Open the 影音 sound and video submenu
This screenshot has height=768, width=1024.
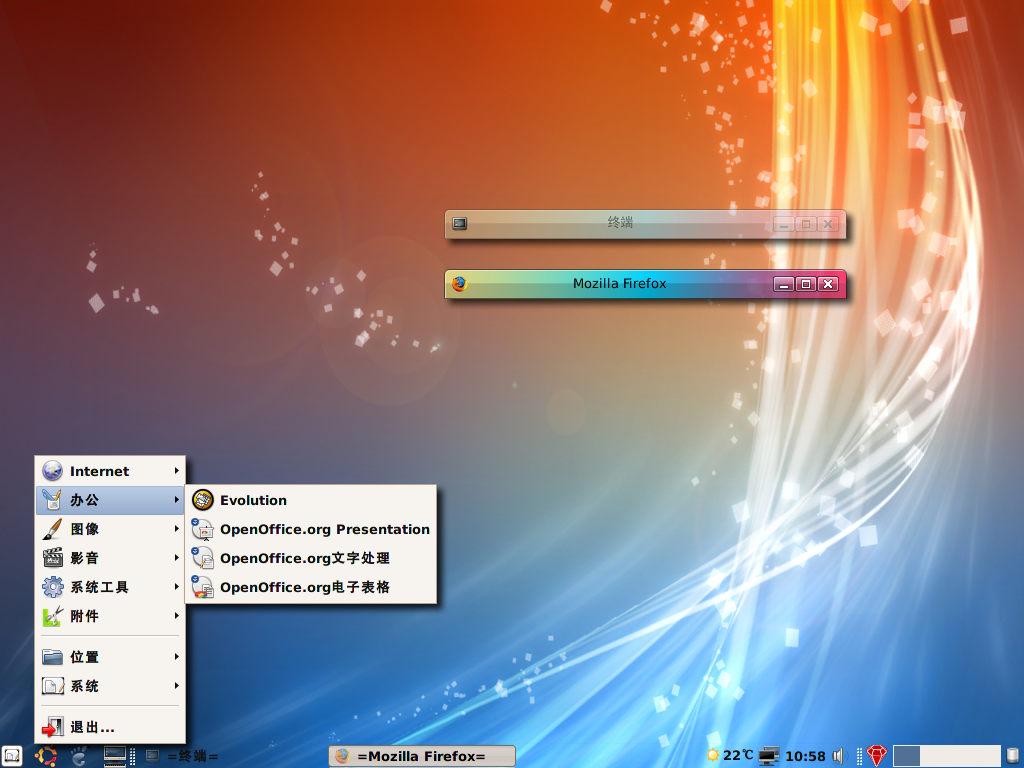[x=110, y=558]
